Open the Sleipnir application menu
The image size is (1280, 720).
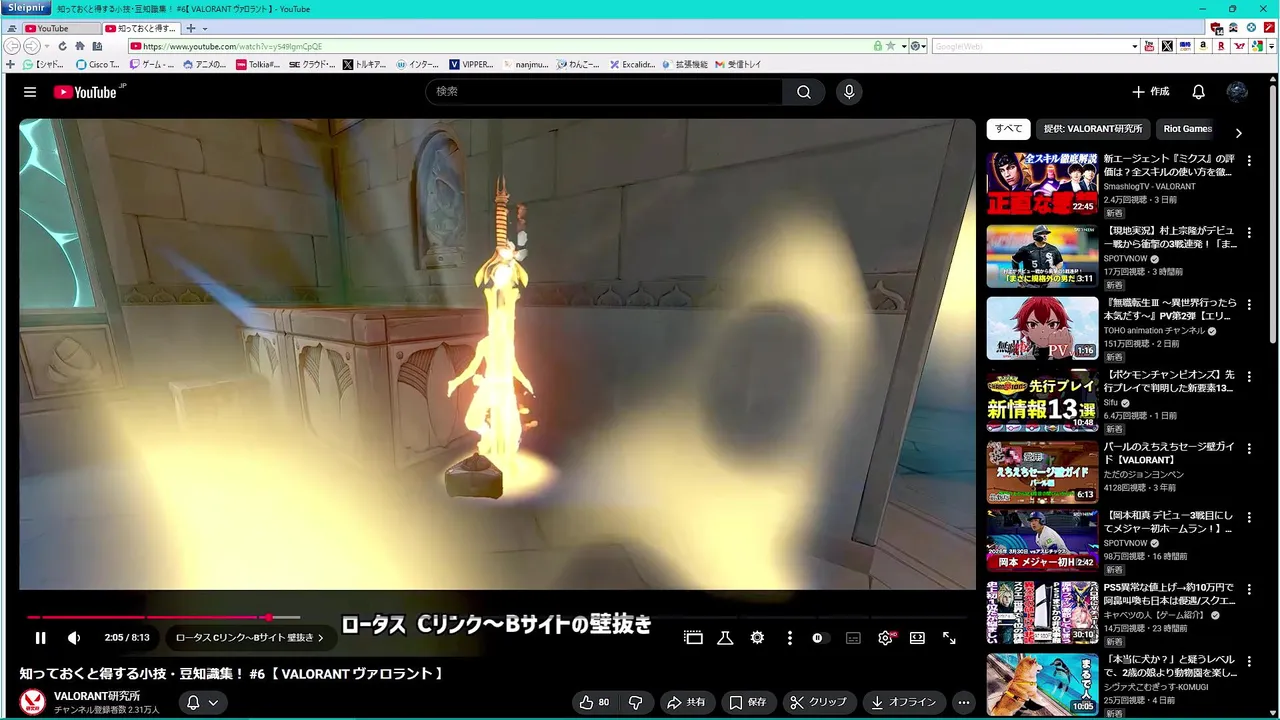(24, 8)
